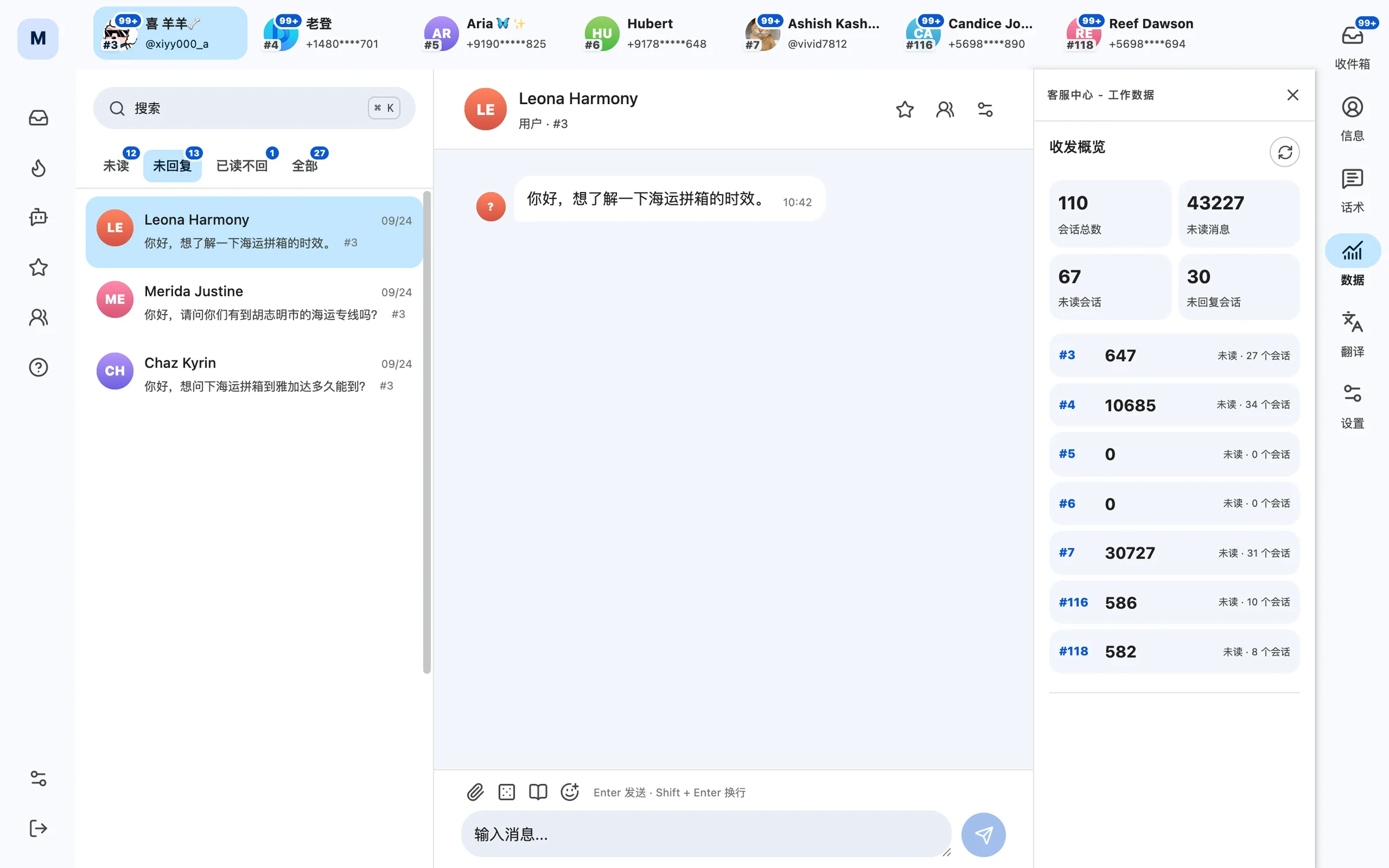Open chat settings sliders icon in header
This screenshot has height=868, width=1389.
[985, 109]
